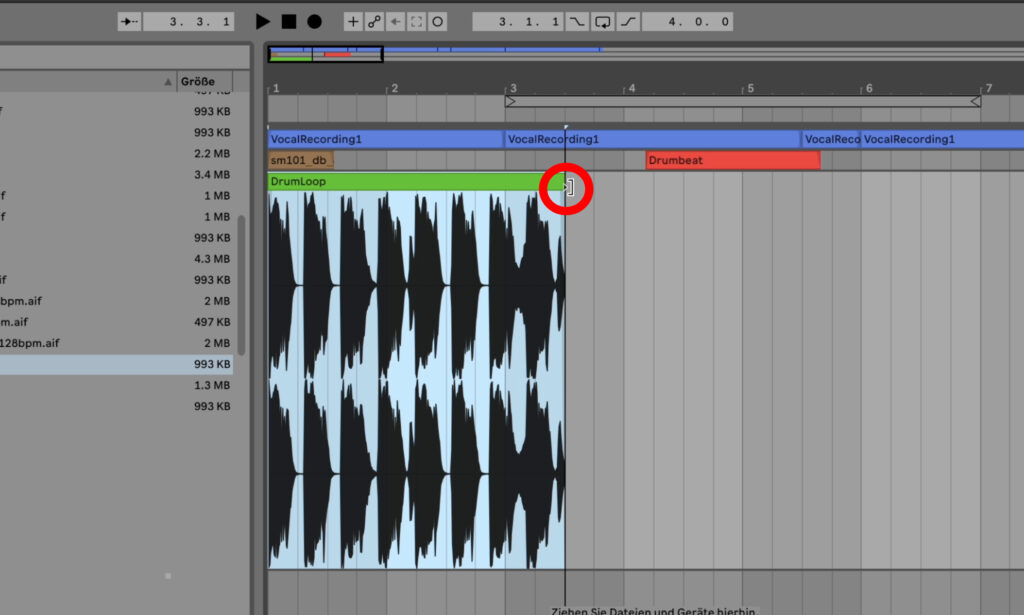Stop playback with the Stop button
Screen dimensions: 1024x615
tap(289, 22)
